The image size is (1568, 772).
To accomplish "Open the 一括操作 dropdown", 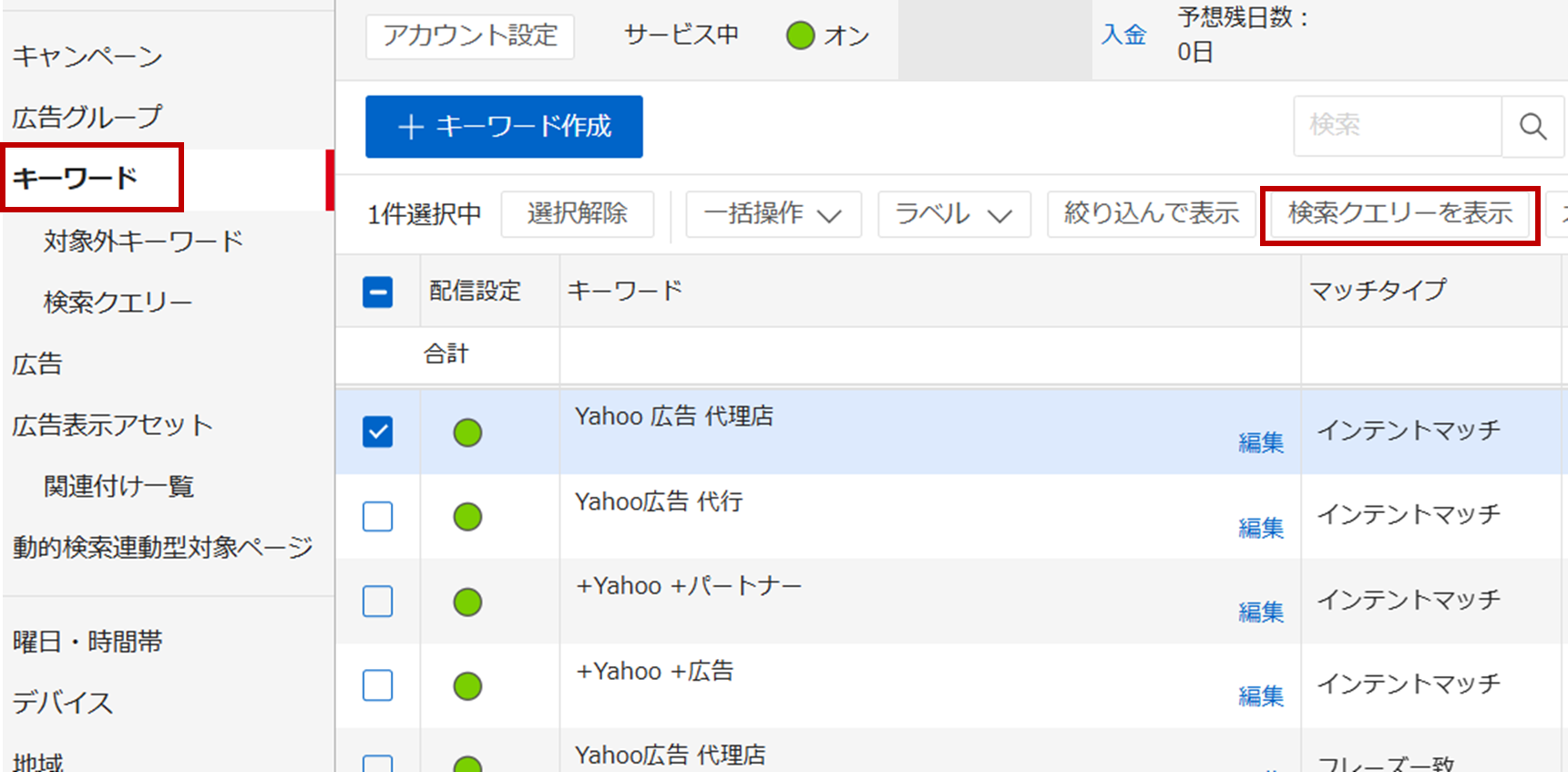I will point(774,214).
